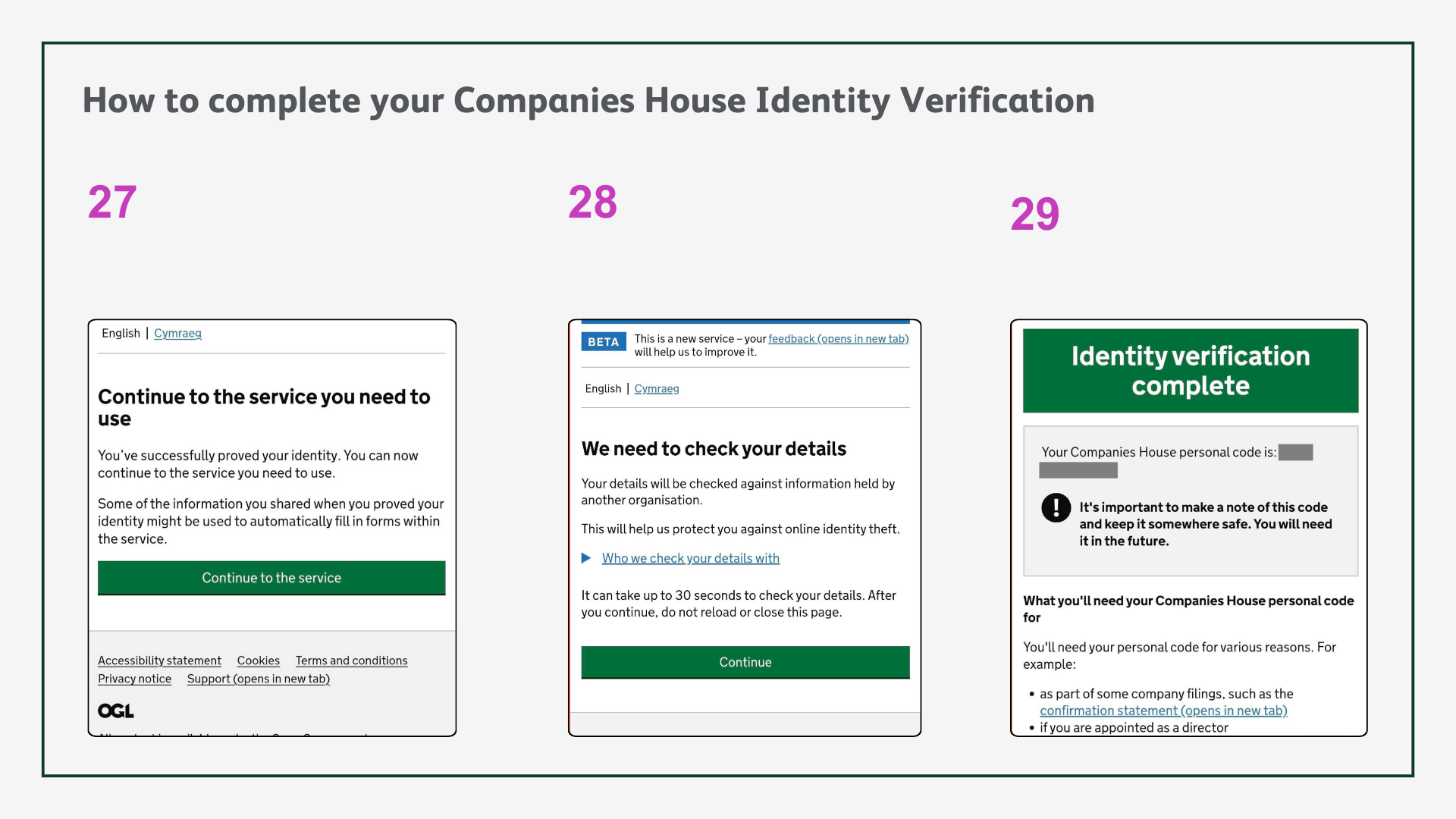The width and height of the screenshot is (1456, 819).
Task: Click the blue BETA badge
Action: pyautogui.click(x=603, y=341)
